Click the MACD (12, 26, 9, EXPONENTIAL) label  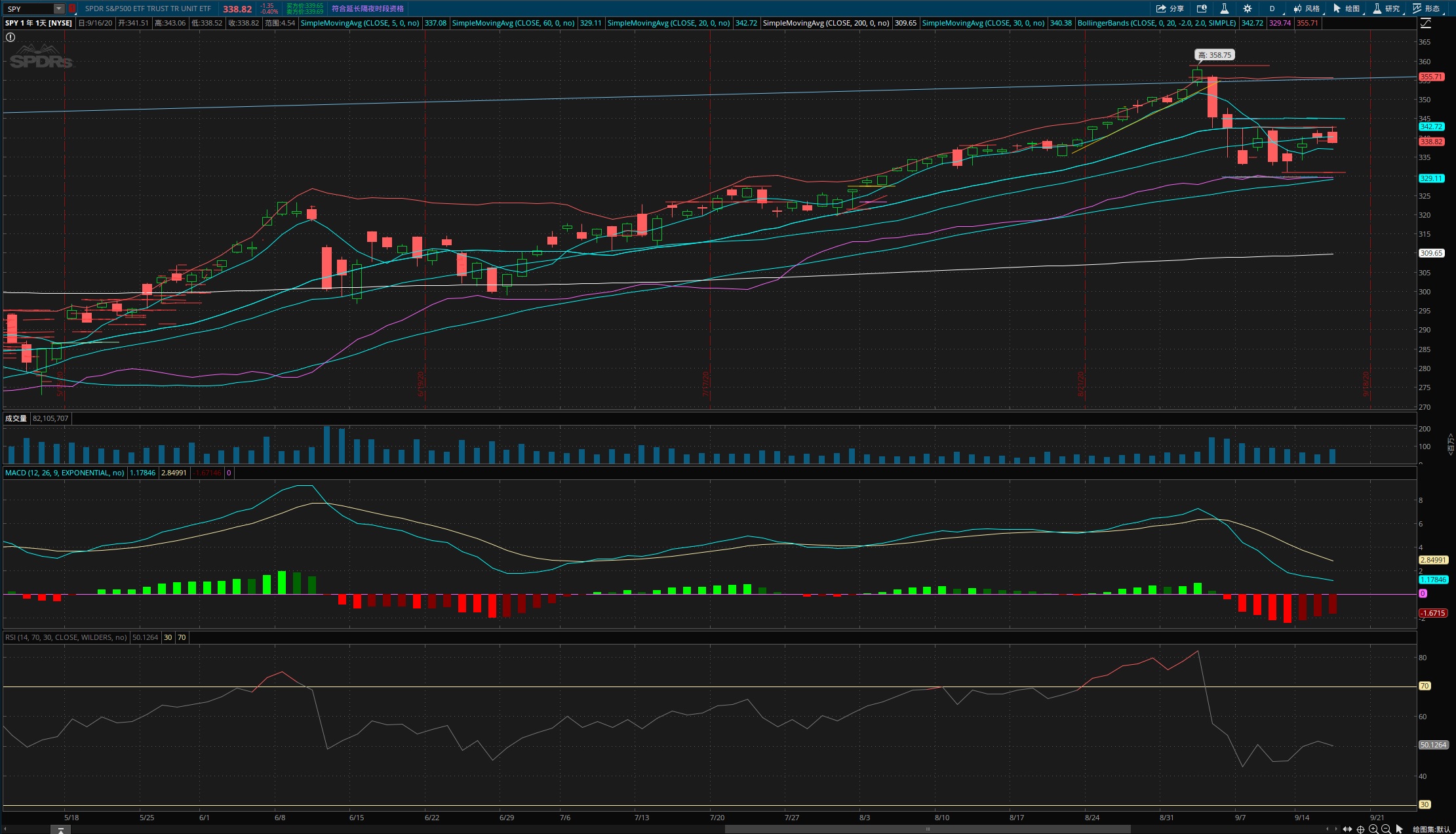click(x=65, y=473)
